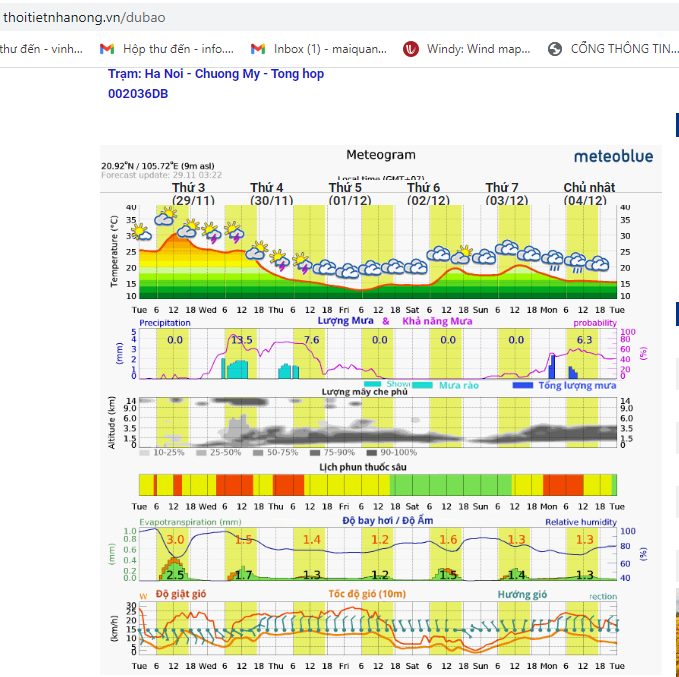Click the meteoblue logo on the meteogram

click(613, 156)
